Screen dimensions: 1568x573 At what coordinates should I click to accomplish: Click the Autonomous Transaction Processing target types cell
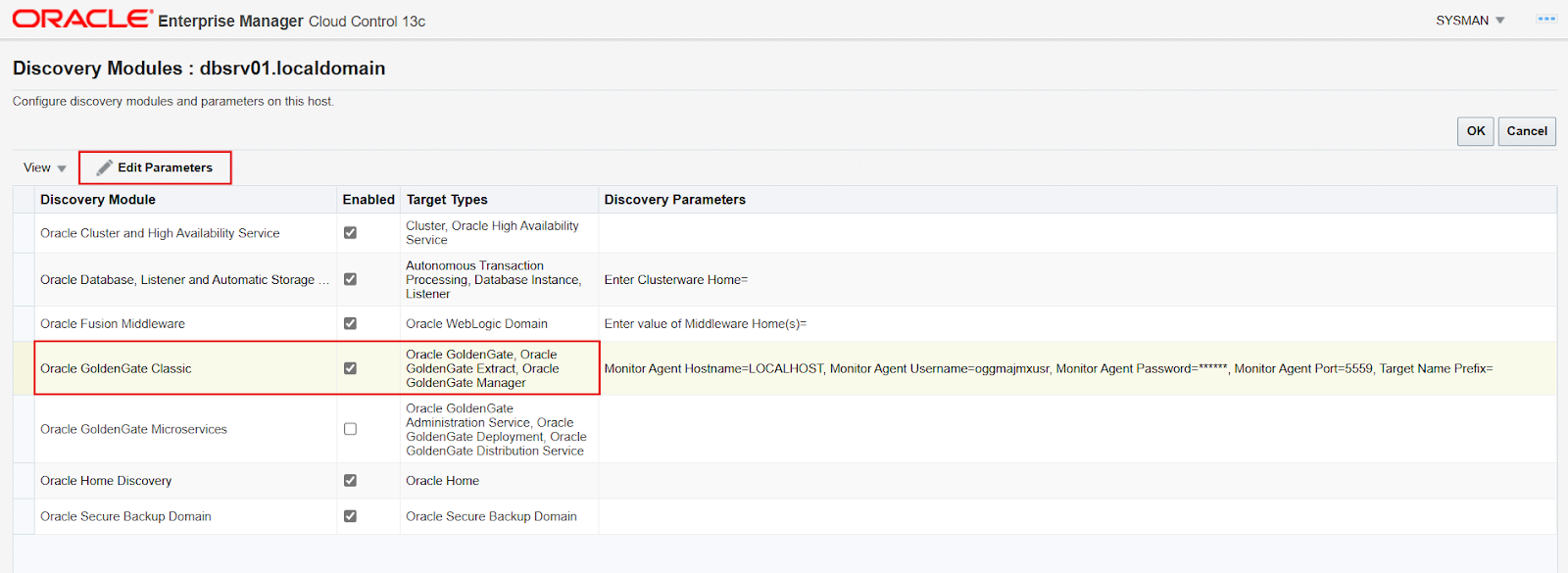499,279
